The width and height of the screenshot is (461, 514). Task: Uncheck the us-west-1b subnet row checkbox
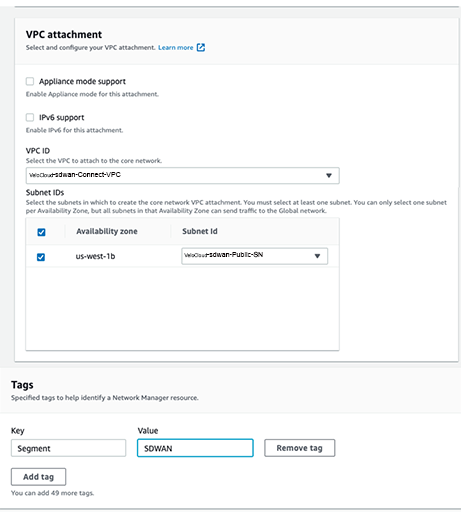pyautogui.click(x=41, y=257)
